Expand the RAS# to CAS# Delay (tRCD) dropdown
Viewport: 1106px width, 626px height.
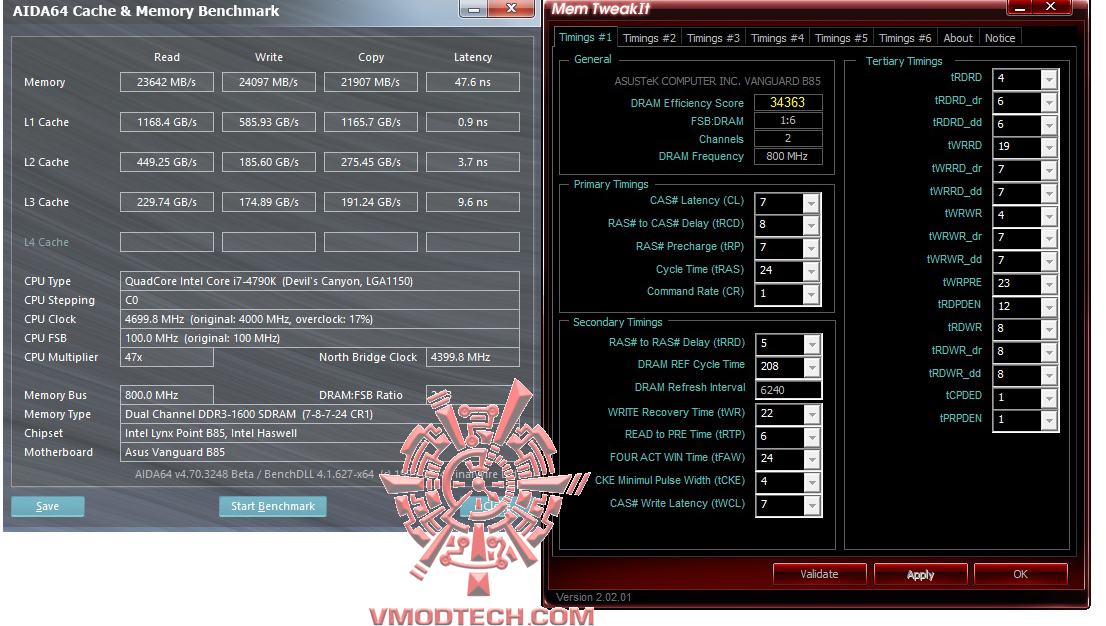pos(811,225)
